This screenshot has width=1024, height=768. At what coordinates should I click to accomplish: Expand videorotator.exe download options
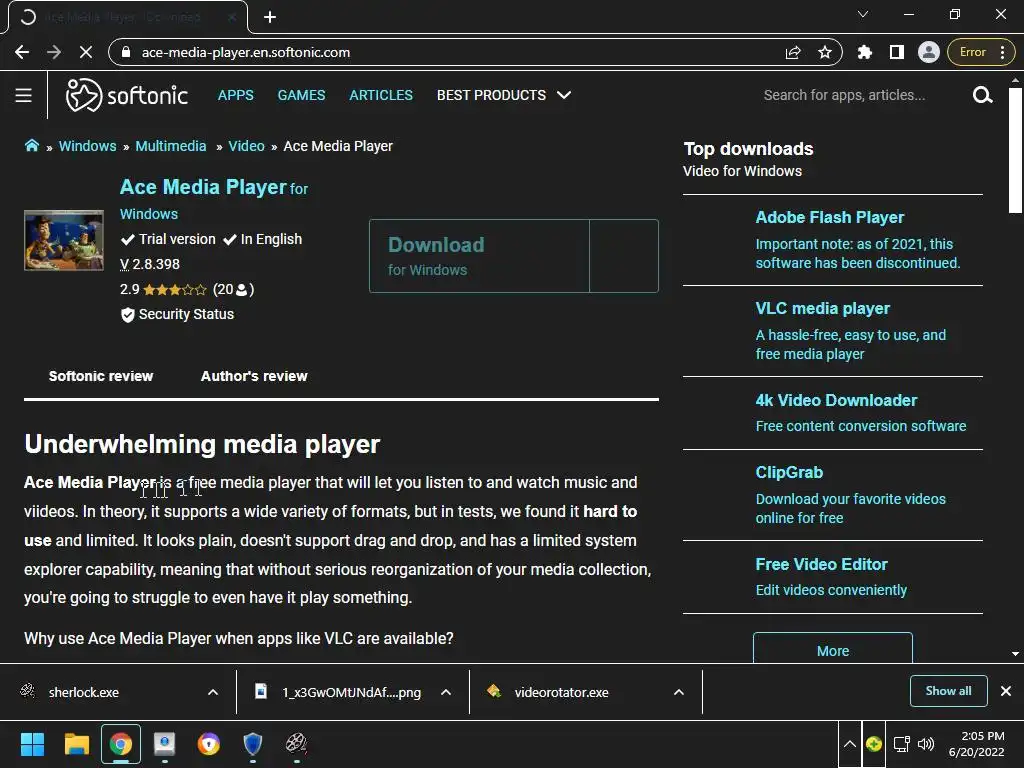click(679, 692)
